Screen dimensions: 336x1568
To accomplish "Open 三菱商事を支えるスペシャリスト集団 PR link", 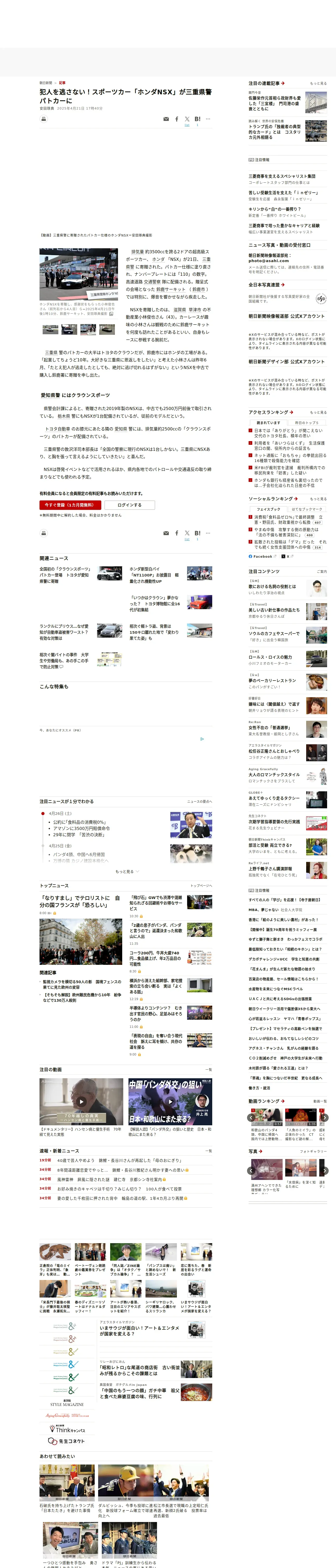I will [x=282, y=176].
